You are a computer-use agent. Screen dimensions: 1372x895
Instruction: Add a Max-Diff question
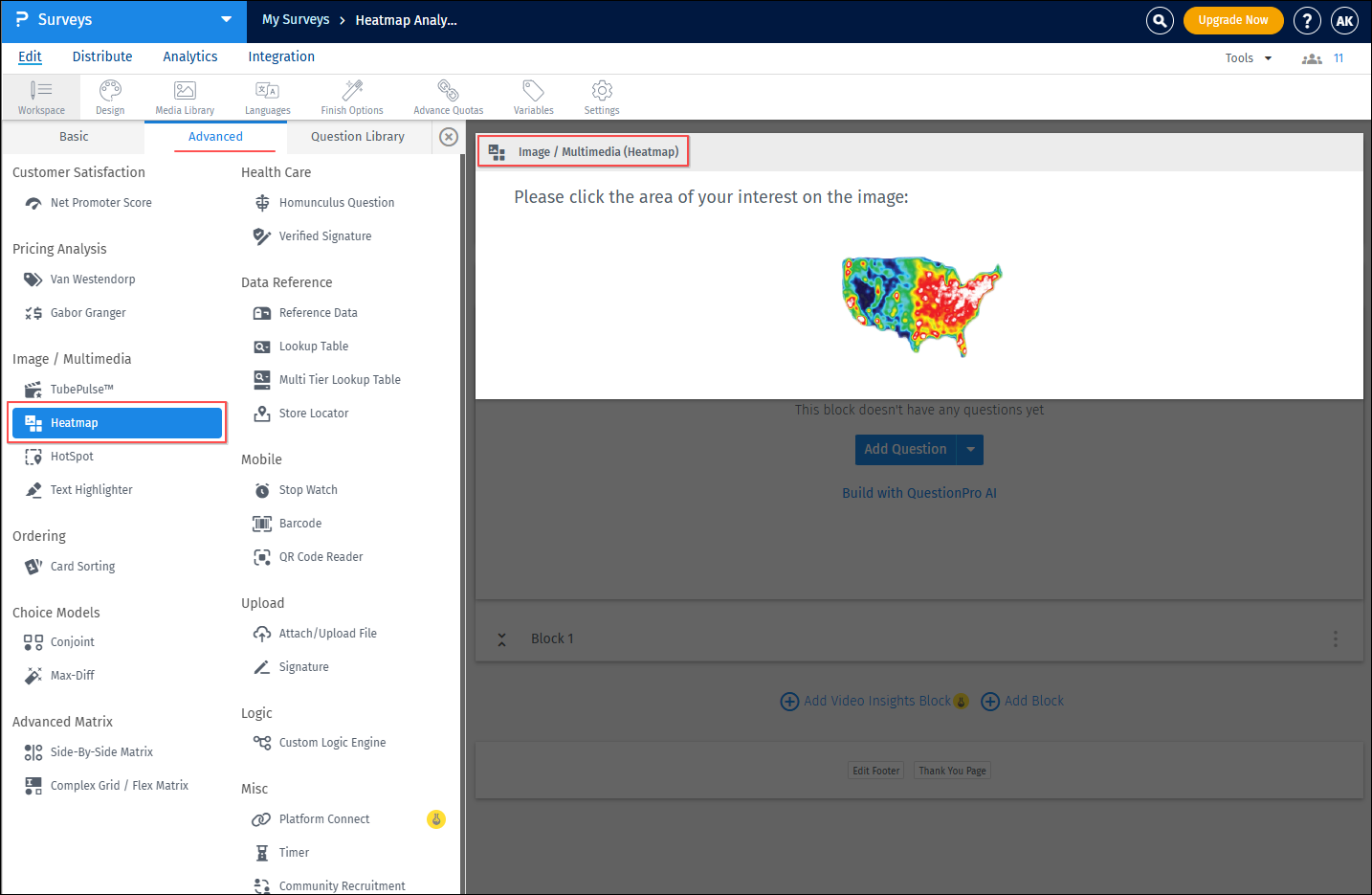point(59,676)
